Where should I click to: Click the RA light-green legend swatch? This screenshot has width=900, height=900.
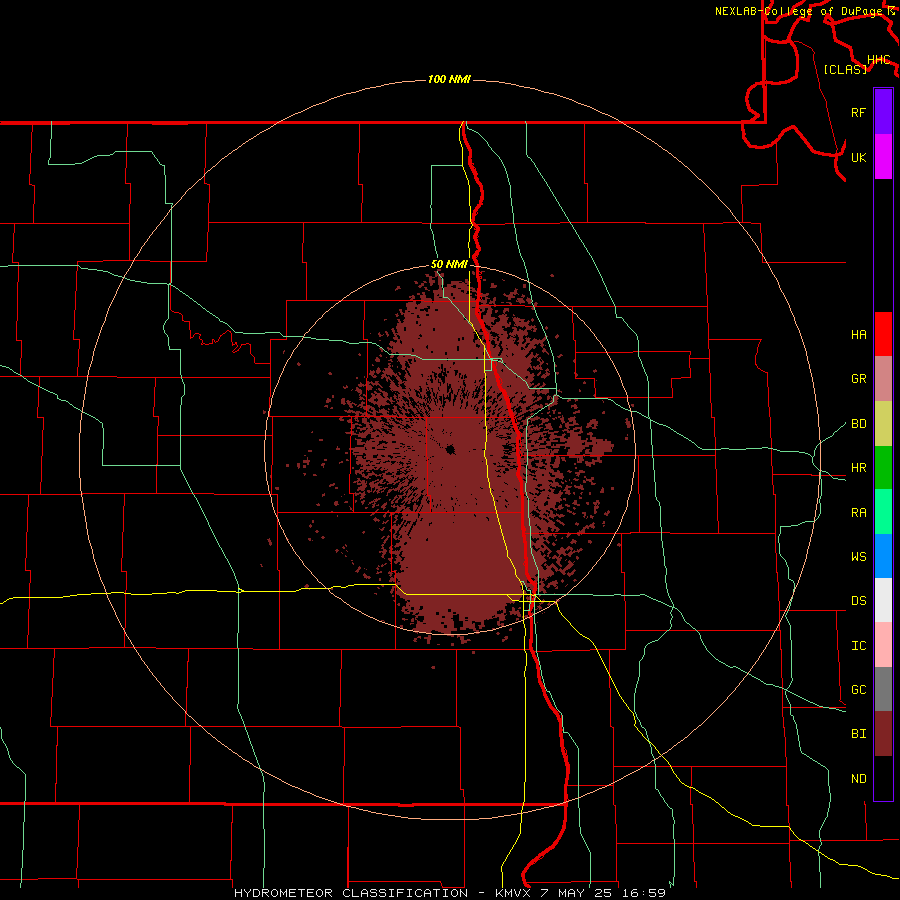pyautogui.click(x=883, y=512)
